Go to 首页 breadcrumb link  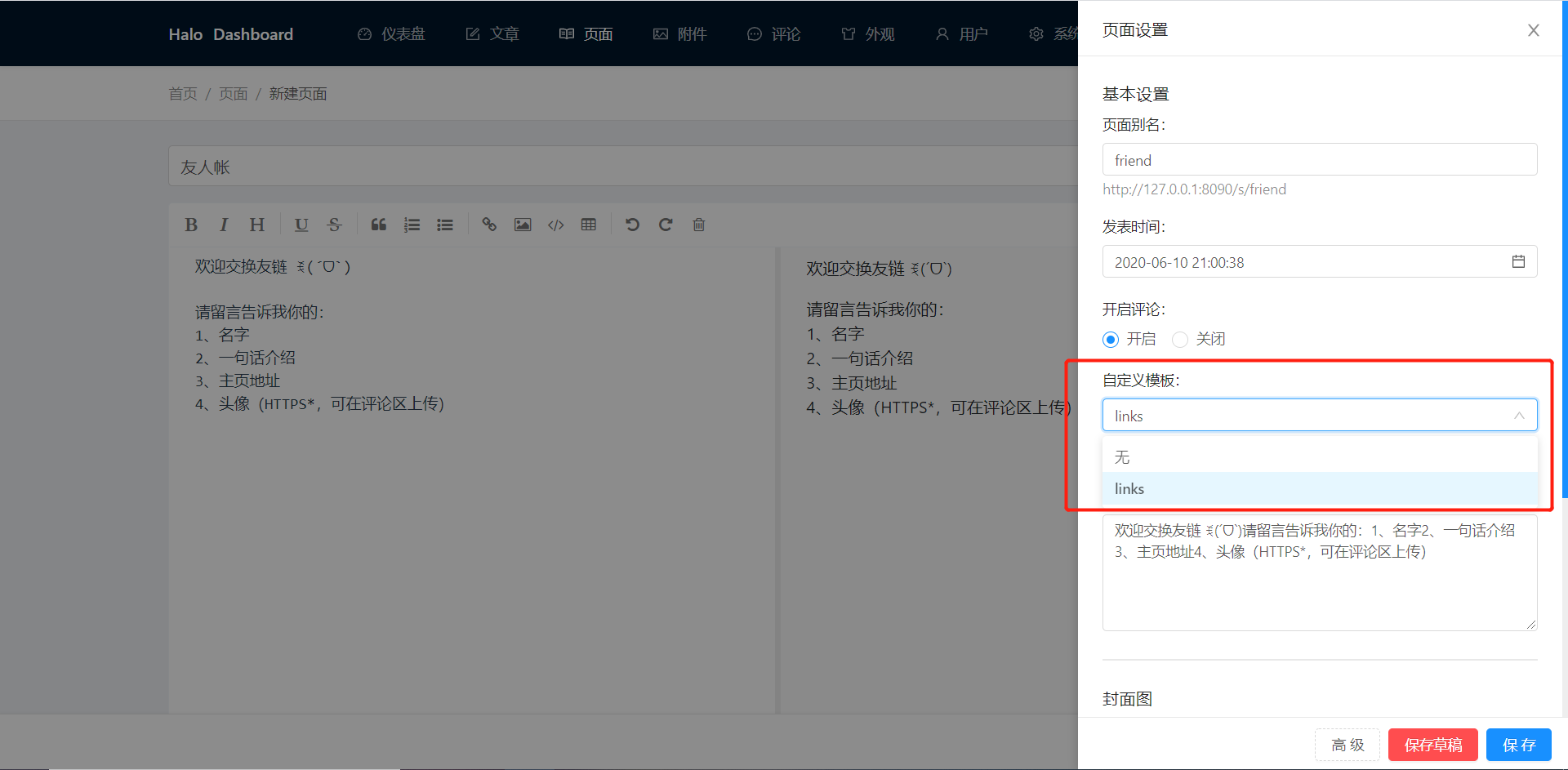click(x=183, y=94)
